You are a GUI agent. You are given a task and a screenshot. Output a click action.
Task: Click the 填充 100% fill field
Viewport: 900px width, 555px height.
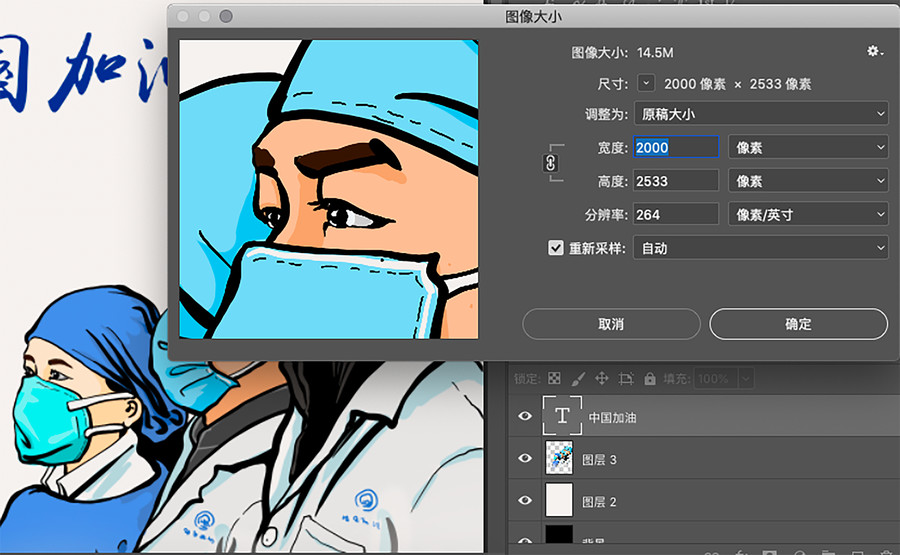pos(714,379)
